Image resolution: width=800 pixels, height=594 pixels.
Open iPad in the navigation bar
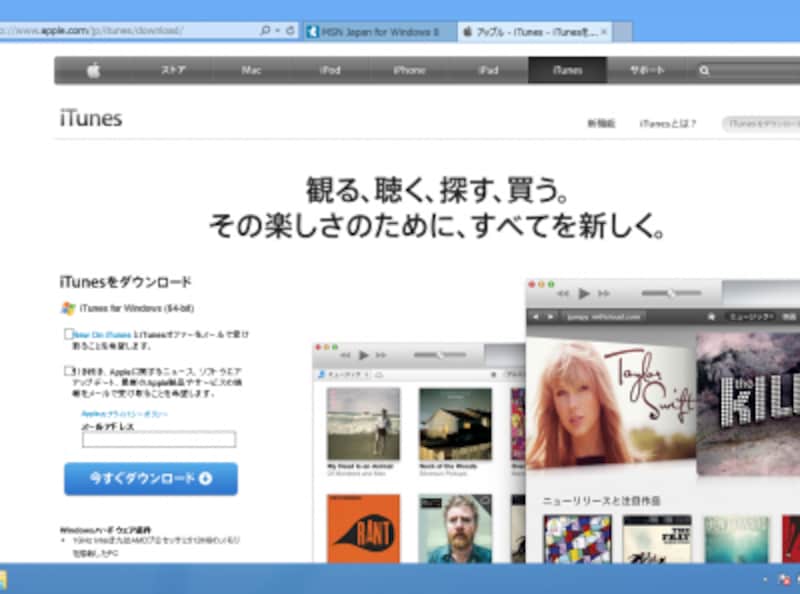pyautogui.click(x=488, y=70)
